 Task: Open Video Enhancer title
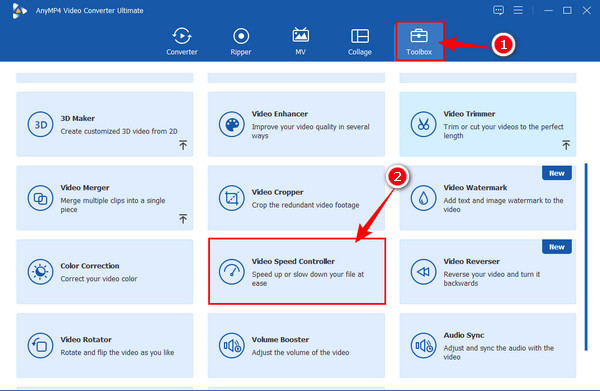280,114
